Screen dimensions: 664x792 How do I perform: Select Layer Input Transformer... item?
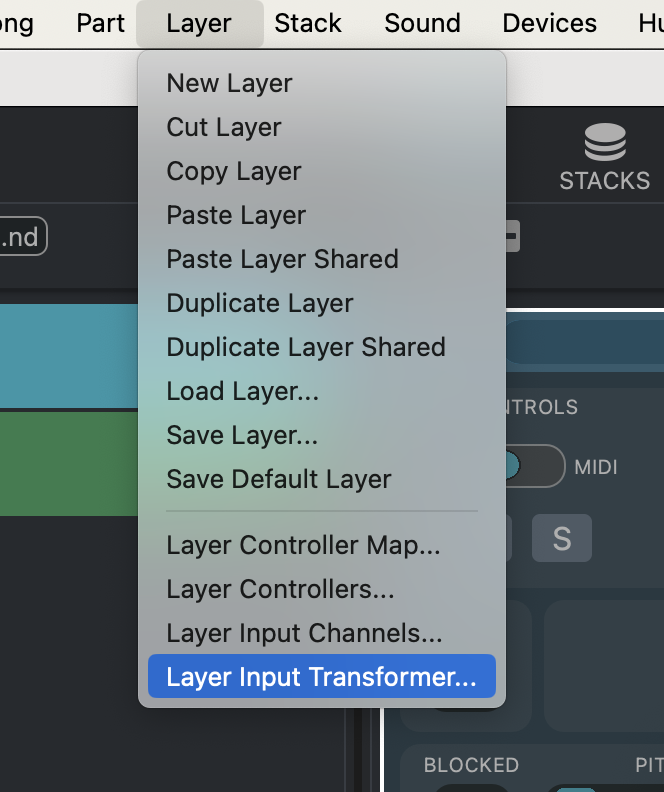(321, 677)
